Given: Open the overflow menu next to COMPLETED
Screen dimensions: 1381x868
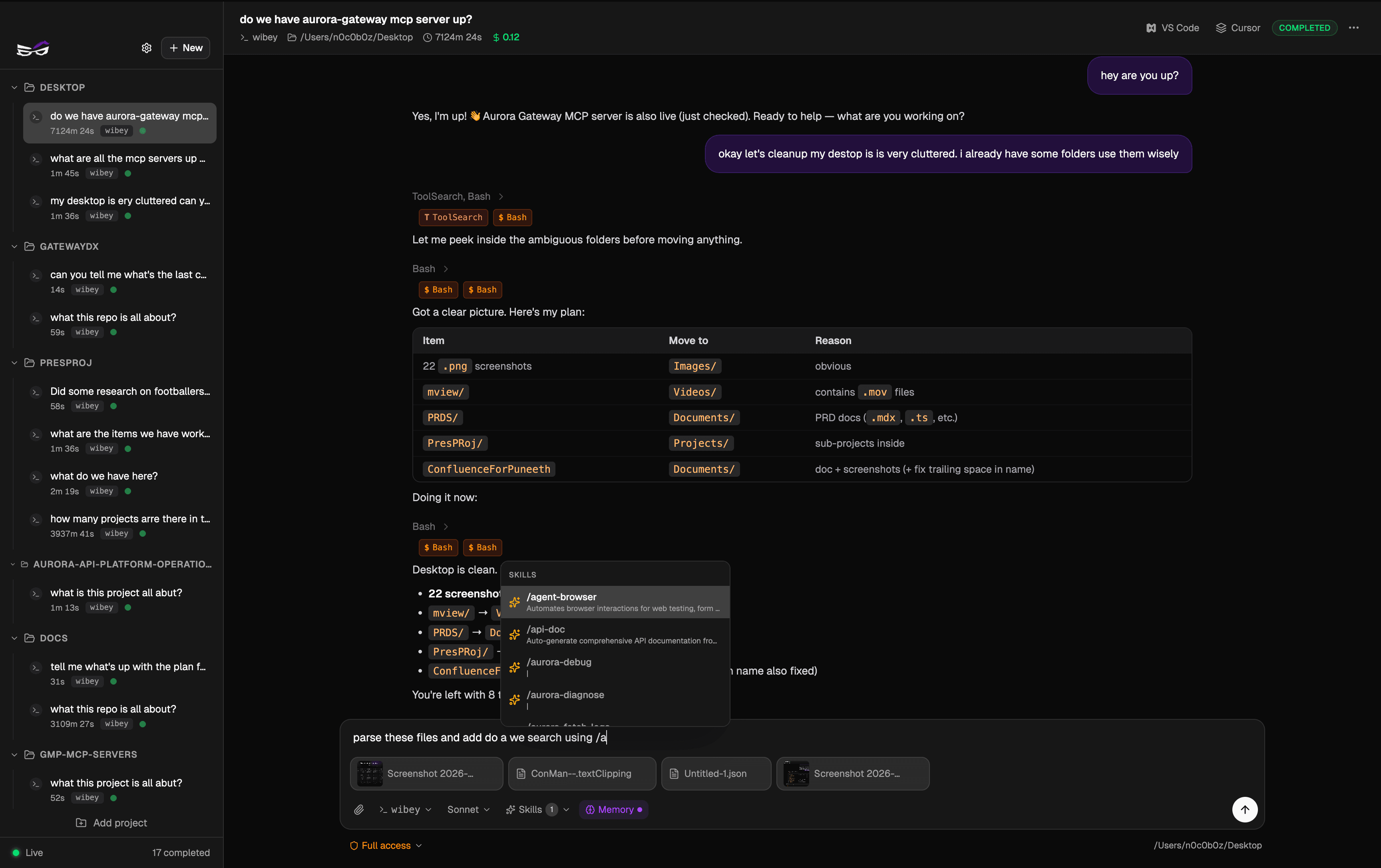Looking at the screenshot, I should tap(1354, 27).
